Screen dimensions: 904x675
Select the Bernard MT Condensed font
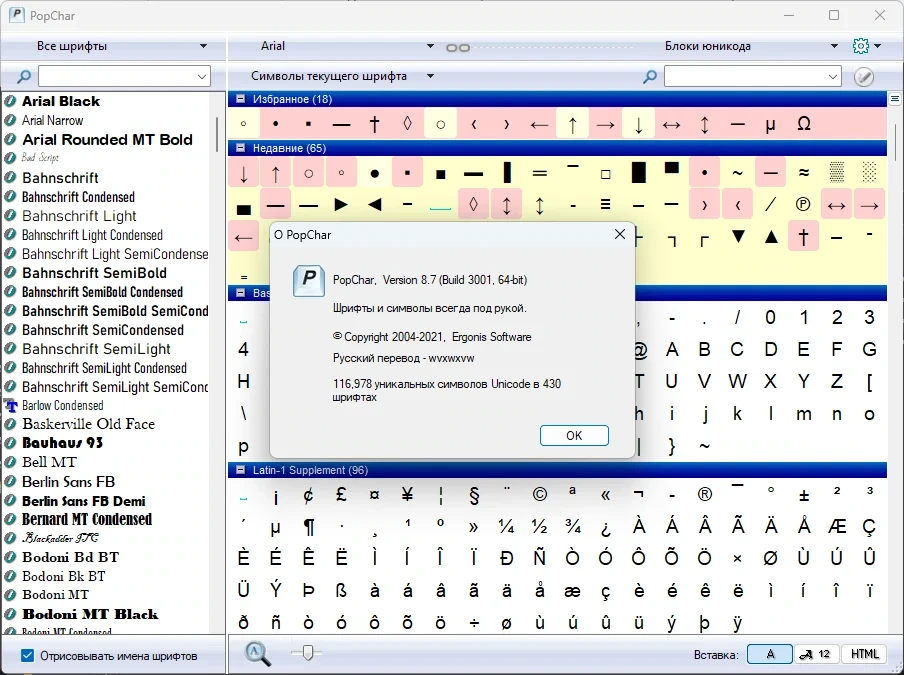pyautogui.click(x=87, y=519)
